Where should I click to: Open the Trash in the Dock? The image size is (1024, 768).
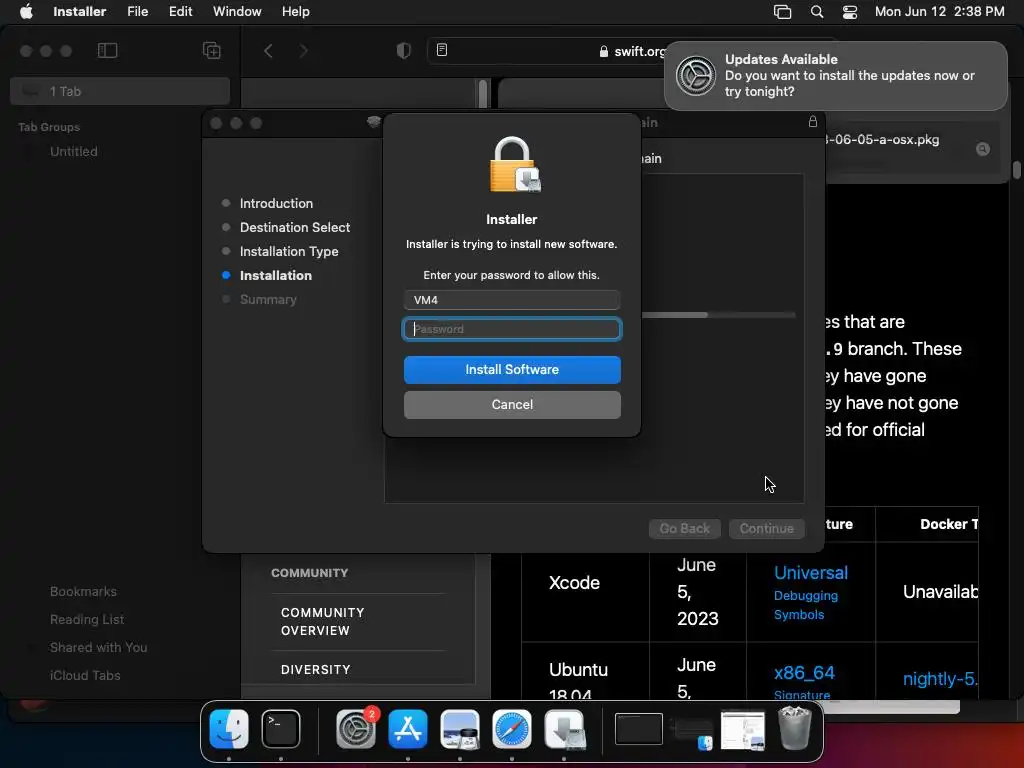795,729
